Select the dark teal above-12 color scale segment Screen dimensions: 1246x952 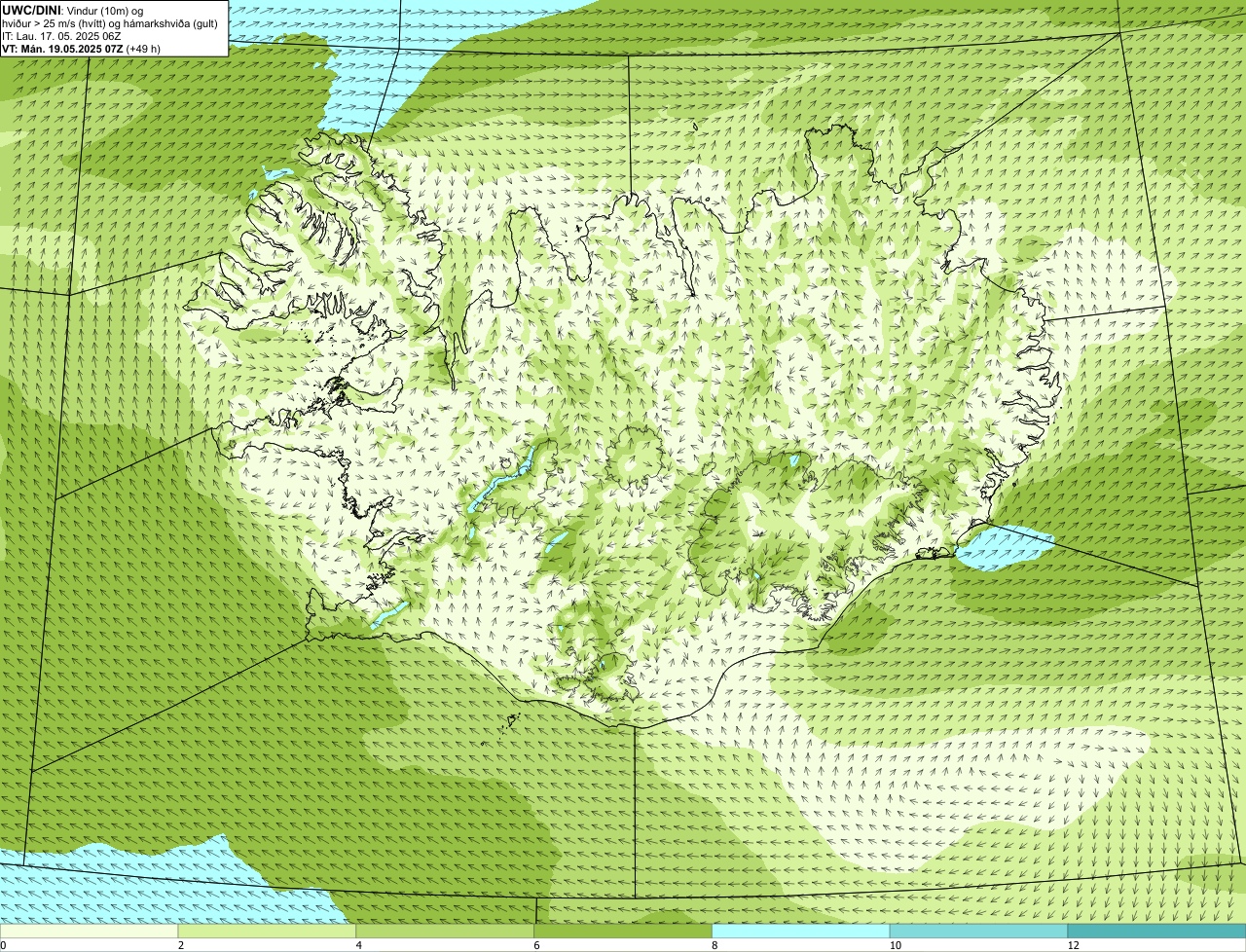pos(1157,931)
